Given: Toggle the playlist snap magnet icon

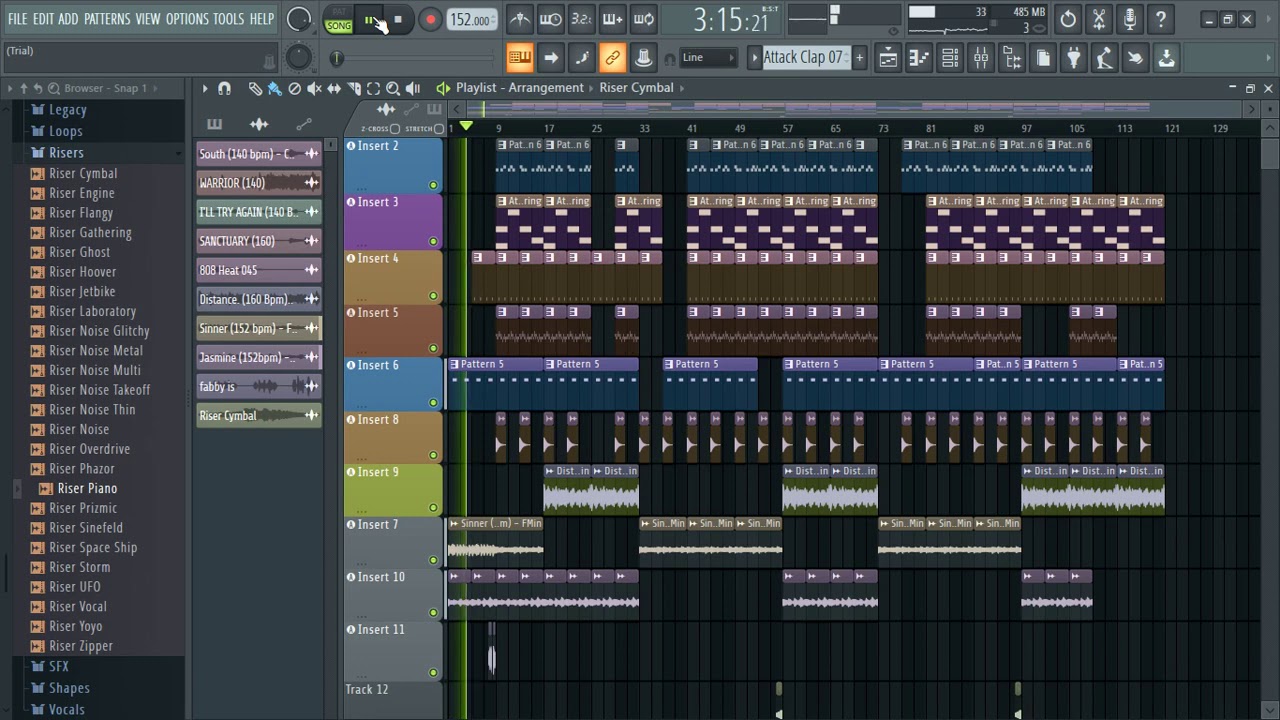Looking at the screenshot, I should [x=224, y=88].
